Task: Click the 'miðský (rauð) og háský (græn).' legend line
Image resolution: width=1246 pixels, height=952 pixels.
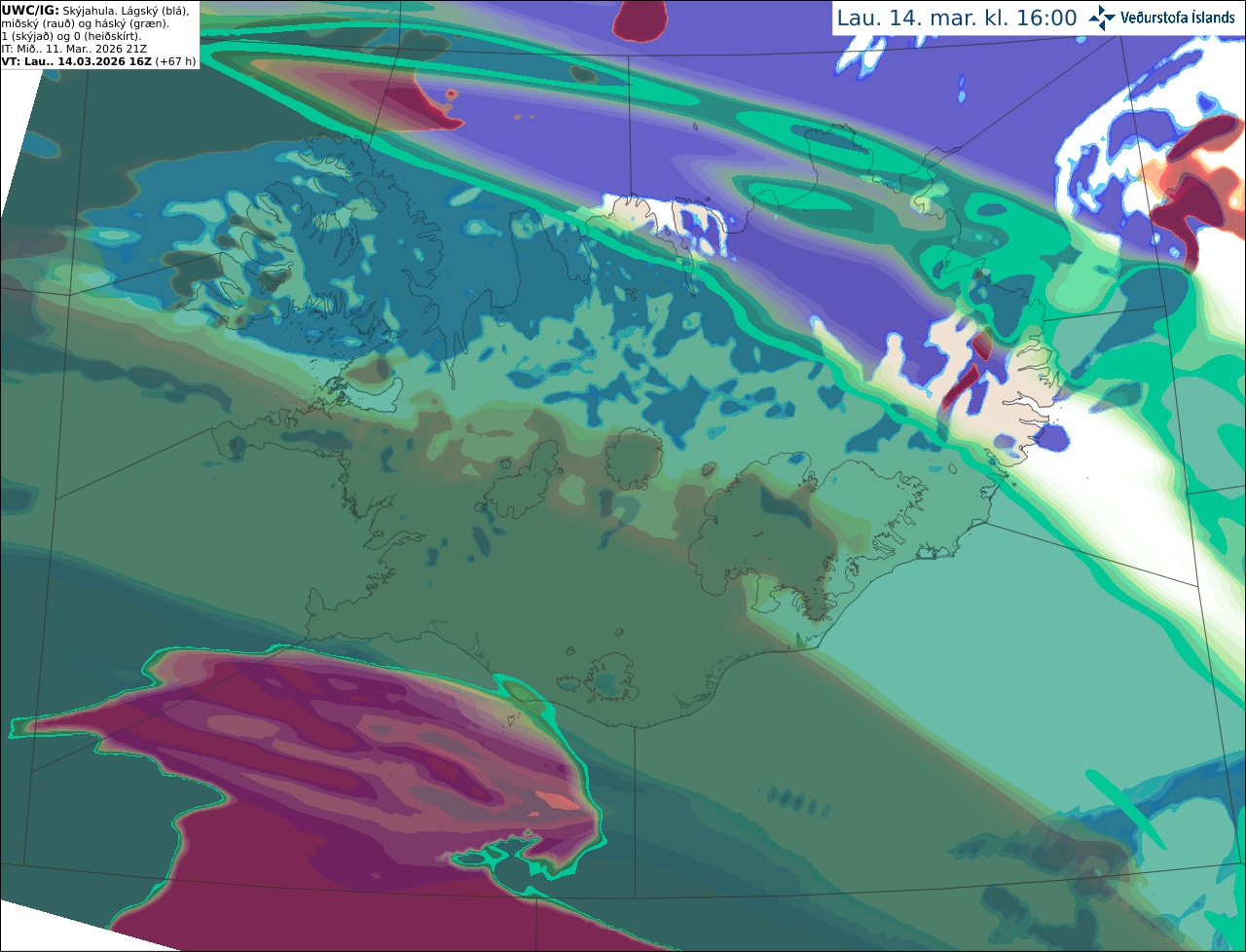Action: coord(86,23)
